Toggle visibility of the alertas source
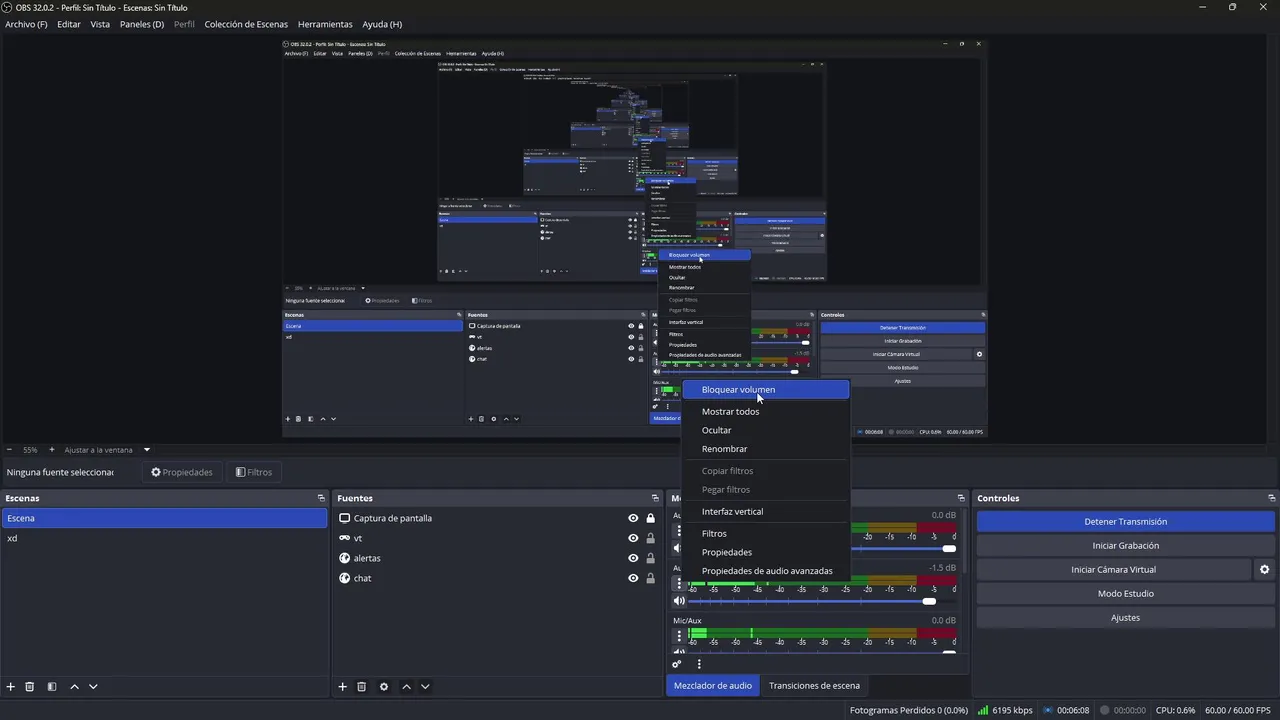 point(633,558)
